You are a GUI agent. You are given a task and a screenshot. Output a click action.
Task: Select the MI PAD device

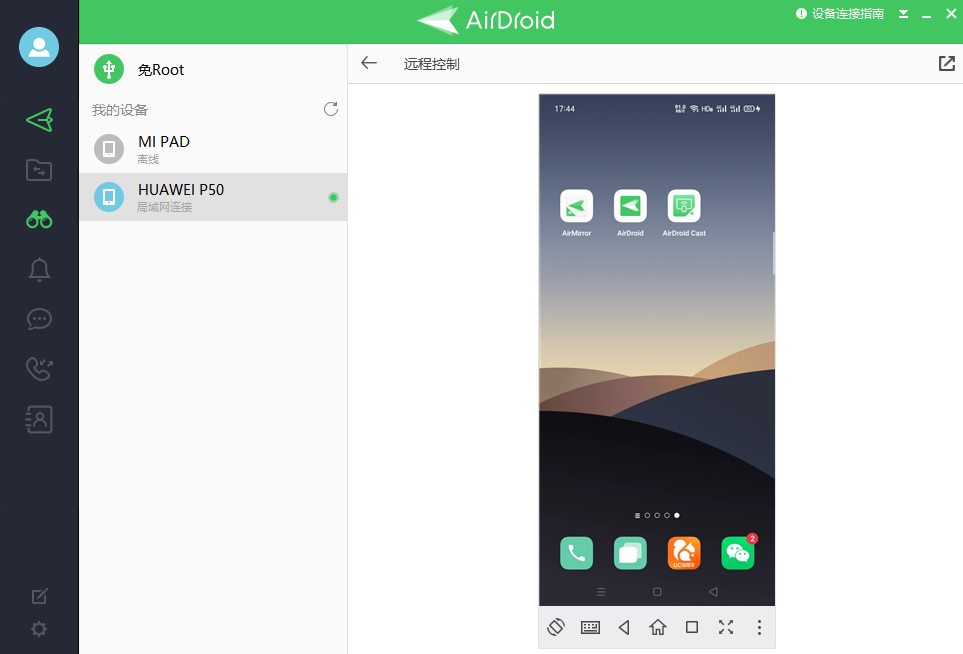(x=213, y=149)
